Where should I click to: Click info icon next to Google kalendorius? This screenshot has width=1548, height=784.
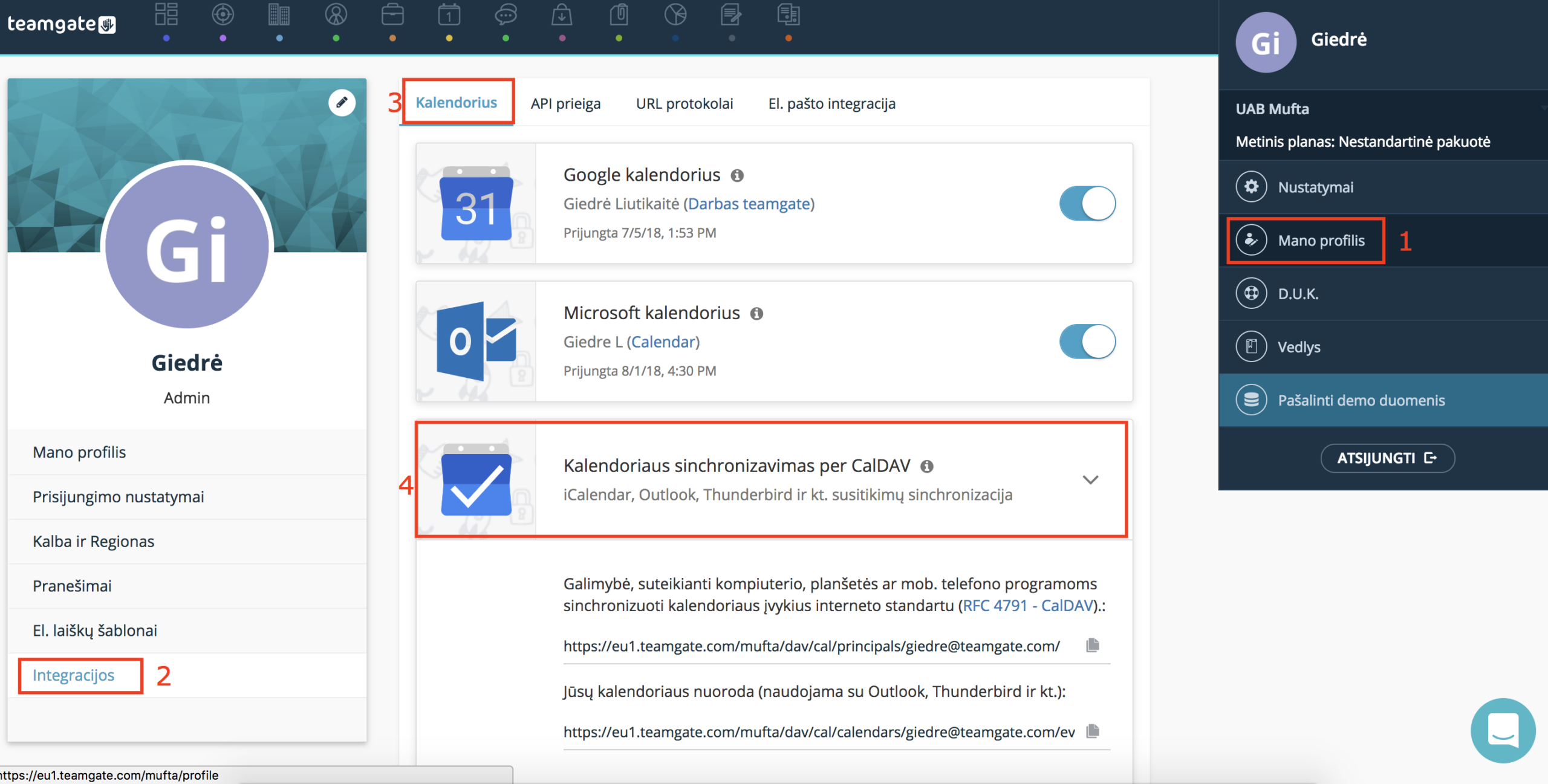coord(737,175)
